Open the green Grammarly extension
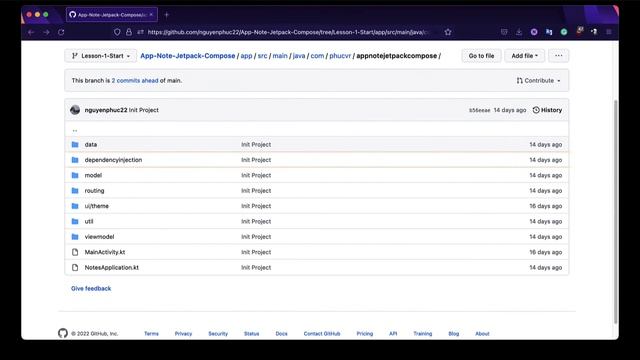The image size is (640, 360). tap(564, 32)
